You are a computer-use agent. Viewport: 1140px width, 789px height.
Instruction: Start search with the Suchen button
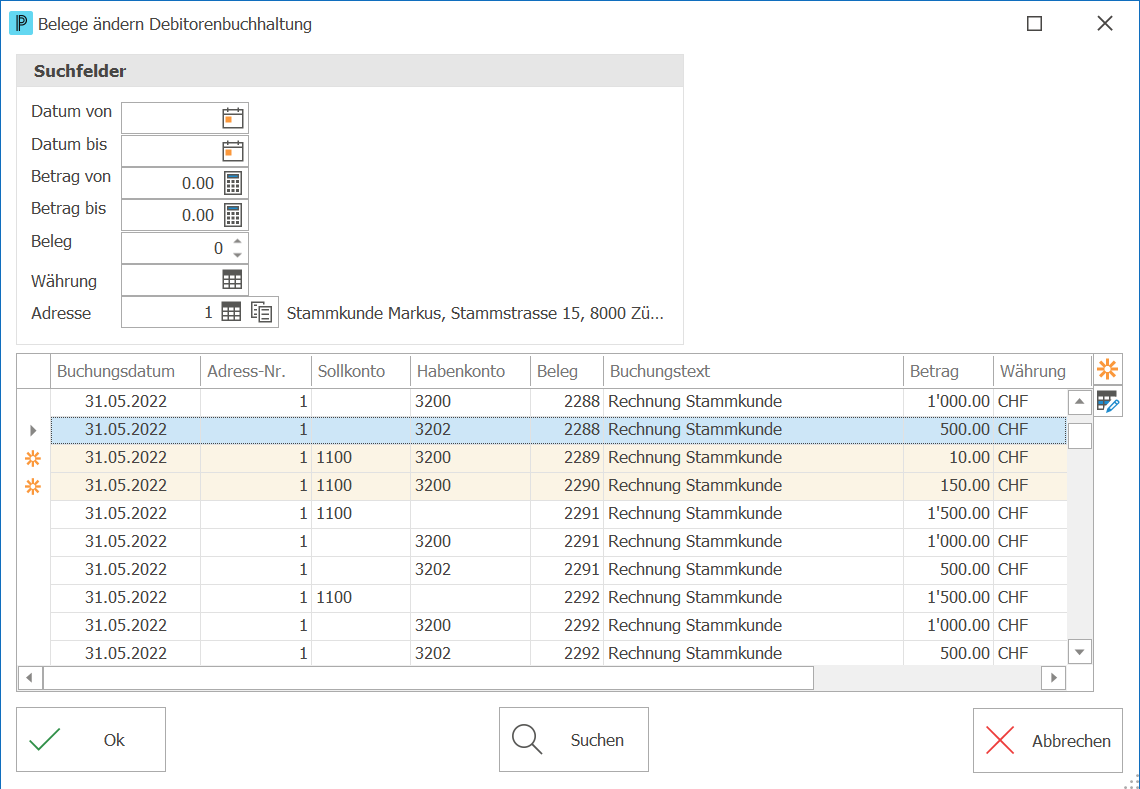click(x=574, y=740)
